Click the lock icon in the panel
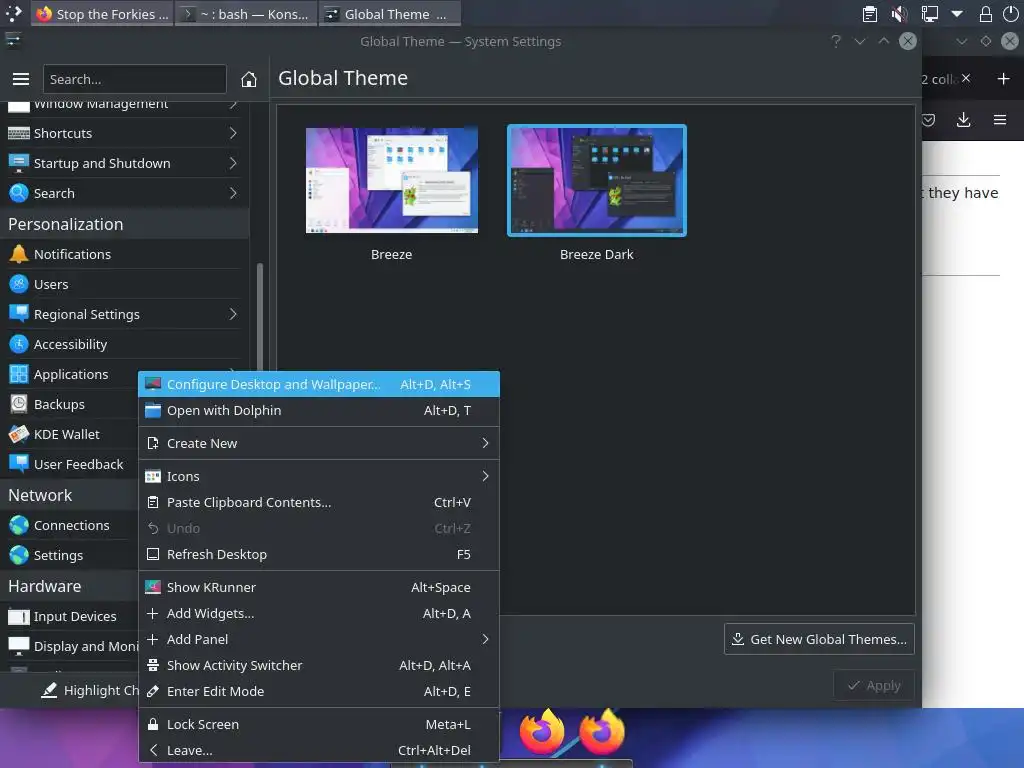The image size is (1024, 768). coord(985,14)
